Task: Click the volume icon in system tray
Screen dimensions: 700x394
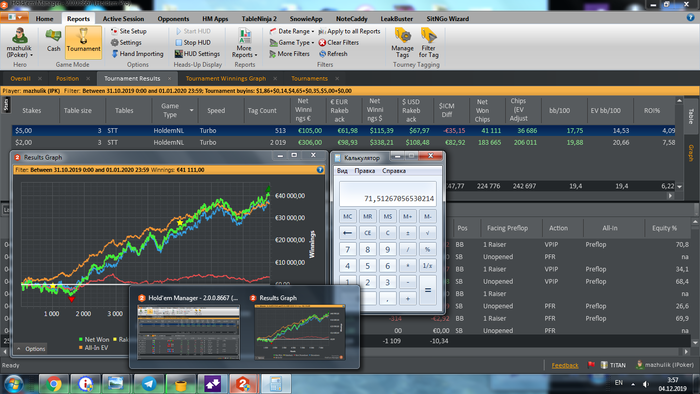Action: [x=646, y=384]
